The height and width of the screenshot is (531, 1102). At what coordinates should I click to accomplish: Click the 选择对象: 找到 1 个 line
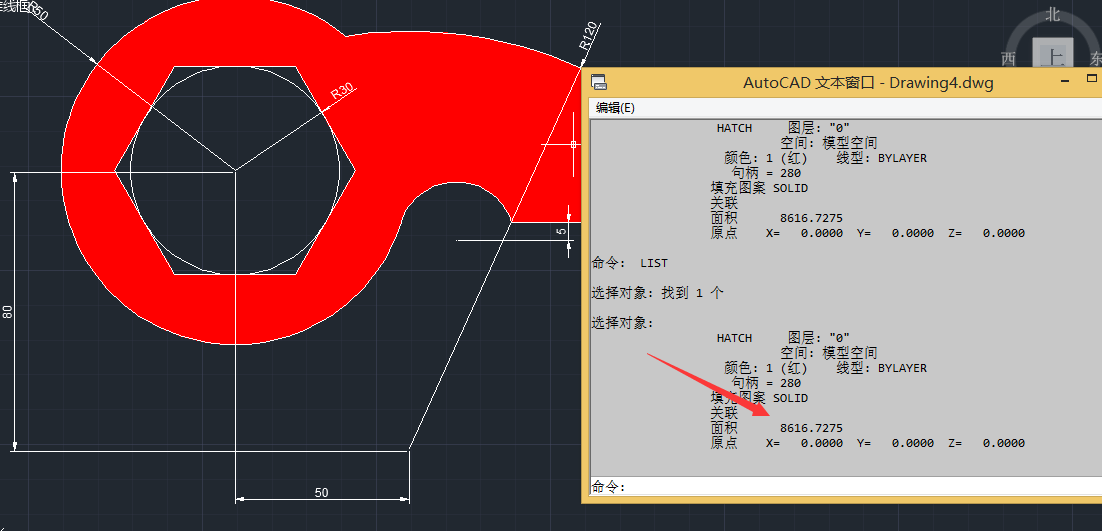click(657, 293)
